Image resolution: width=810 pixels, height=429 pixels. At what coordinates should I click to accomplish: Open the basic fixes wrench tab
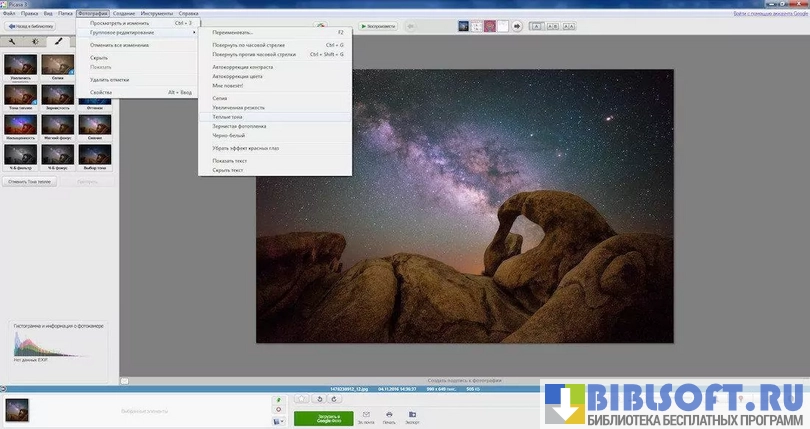point(13,42)
